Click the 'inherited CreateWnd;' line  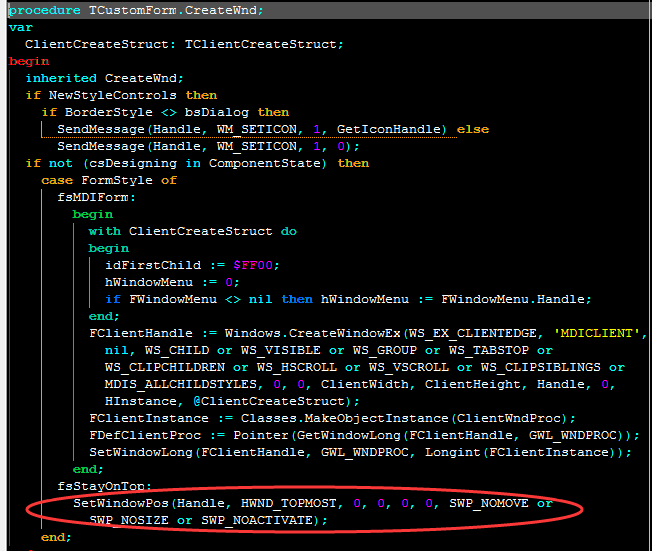coord(104,78)
